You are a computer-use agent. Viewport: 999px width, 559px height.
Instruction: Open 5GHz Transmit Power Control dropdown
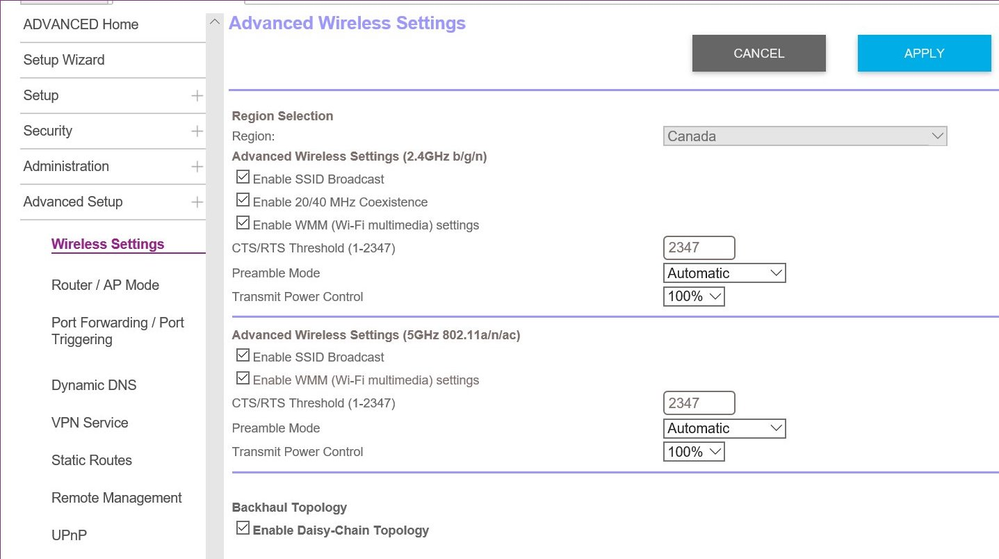point(694,452)
